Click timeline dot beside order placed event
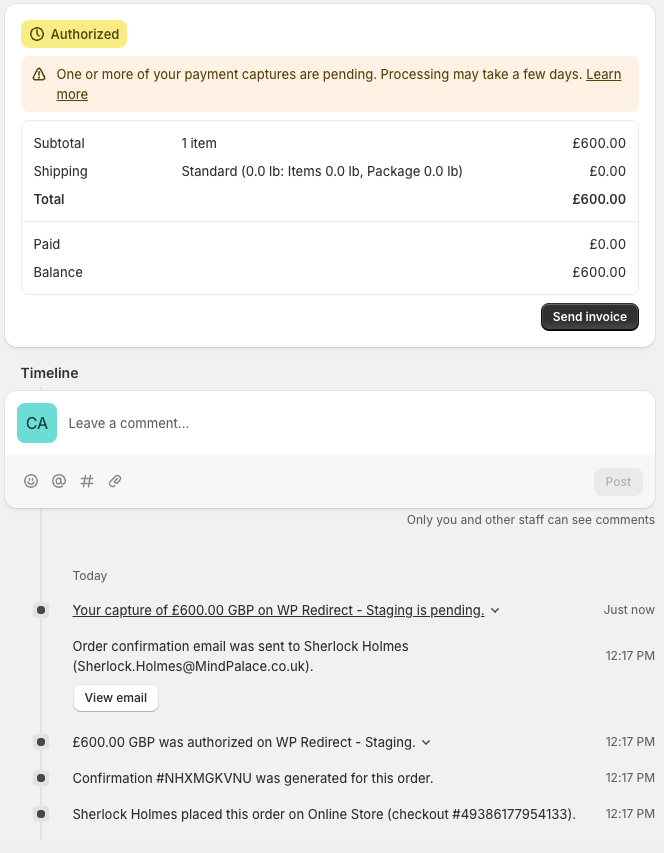This screenshot has width=664, height=853. point(41,814)
